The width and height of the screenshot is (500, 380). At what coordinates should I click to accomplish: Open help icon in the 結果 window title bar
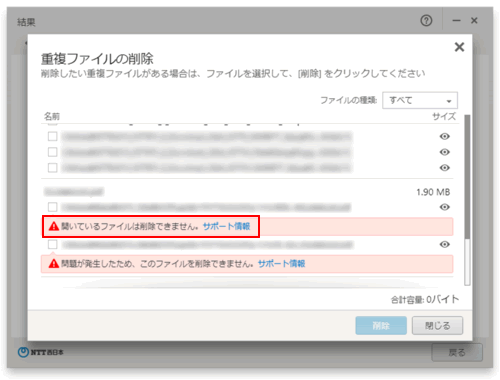click(426, 21)
